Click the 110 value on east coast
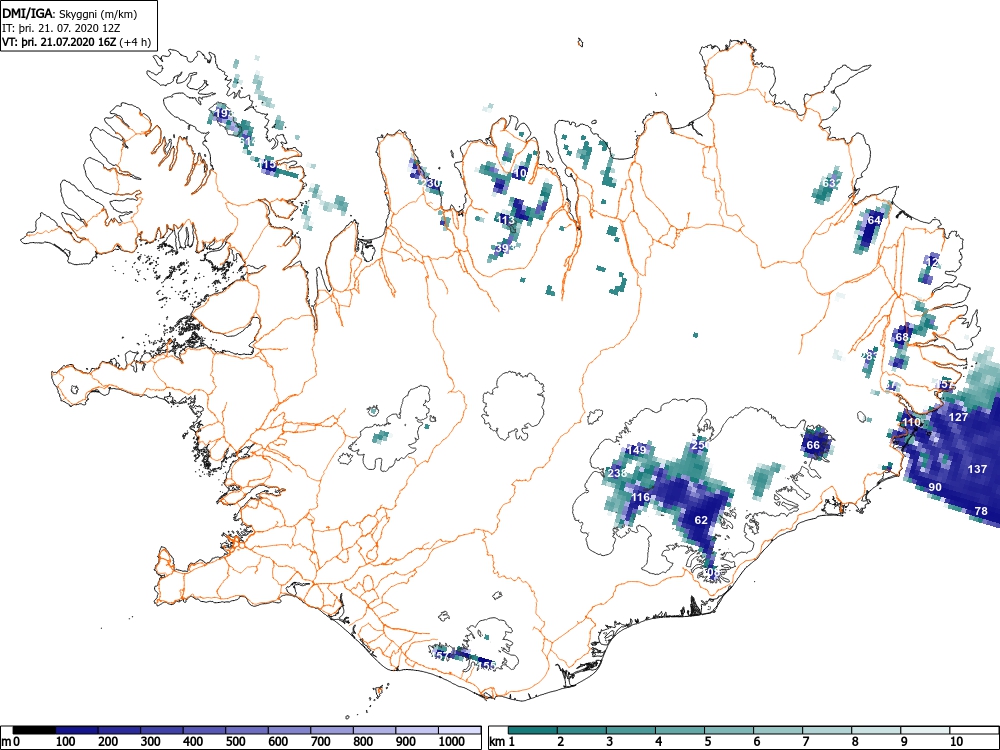This screenshot has height=750, width=1000. pos(911,422)
